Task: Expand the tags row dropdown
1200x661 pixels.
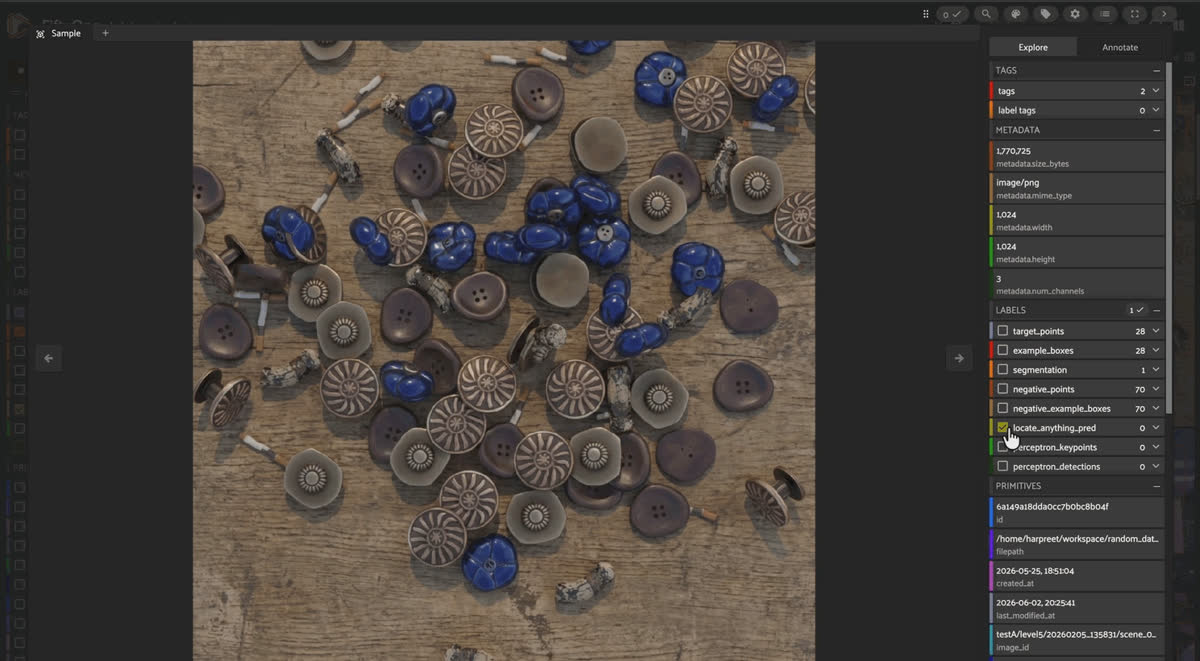Action: 1156,91
